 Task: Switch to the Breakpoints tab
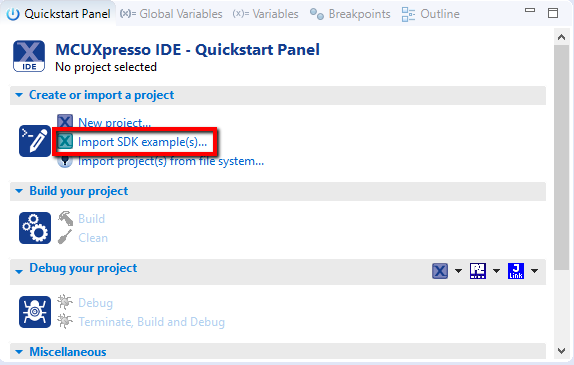pos(350,14)
